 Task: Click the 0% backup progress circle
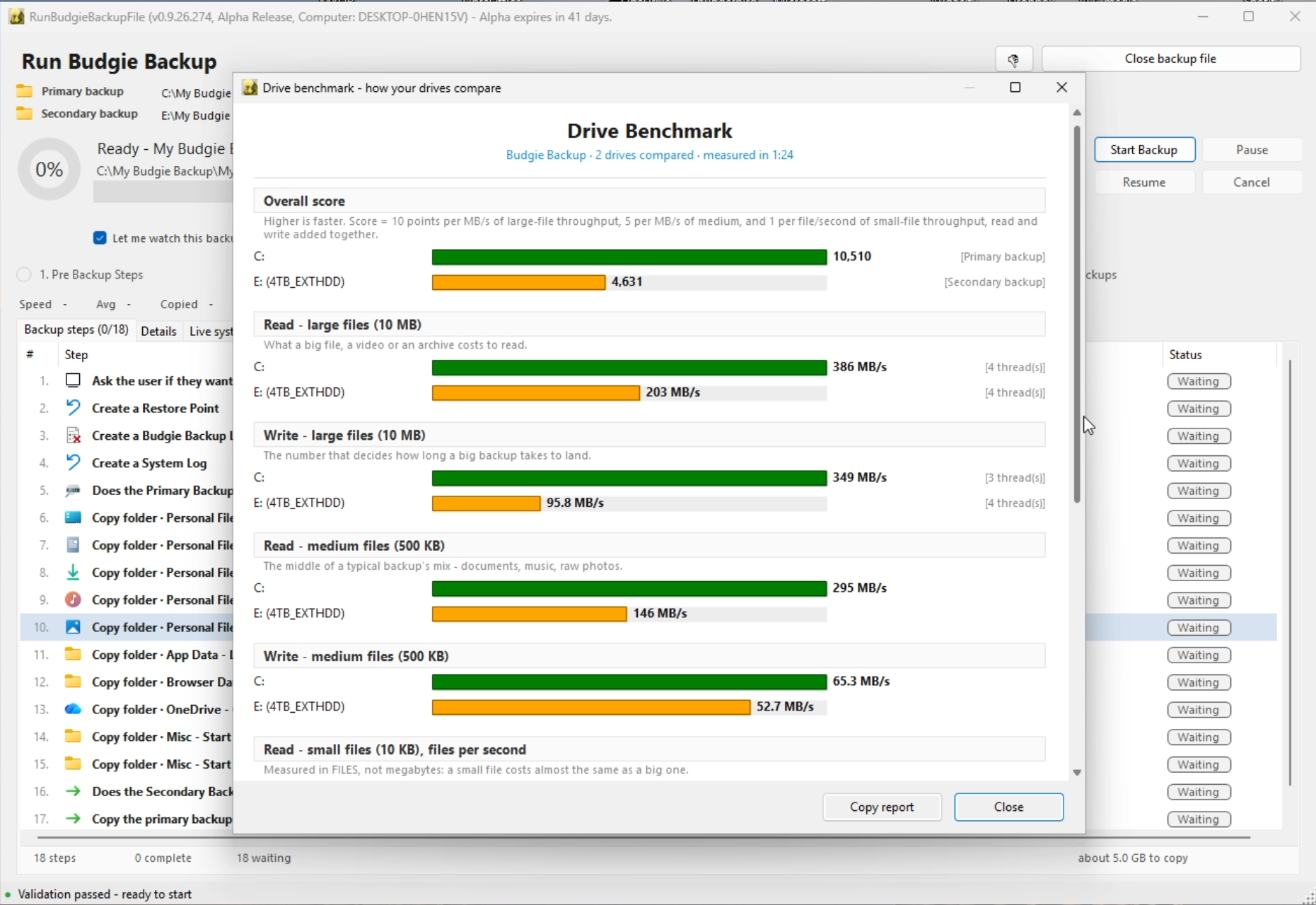point(50,170)
